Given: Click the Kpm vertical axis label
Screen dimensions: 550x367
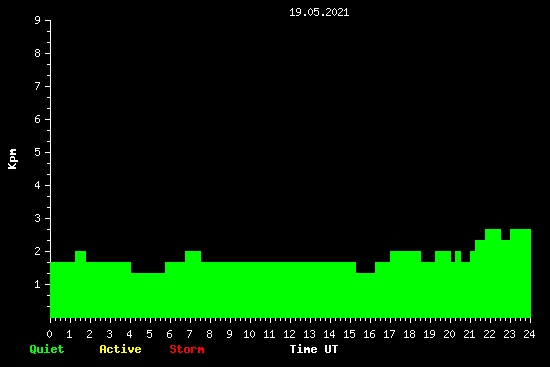Looking at the screenshot, I should [13, 159].
